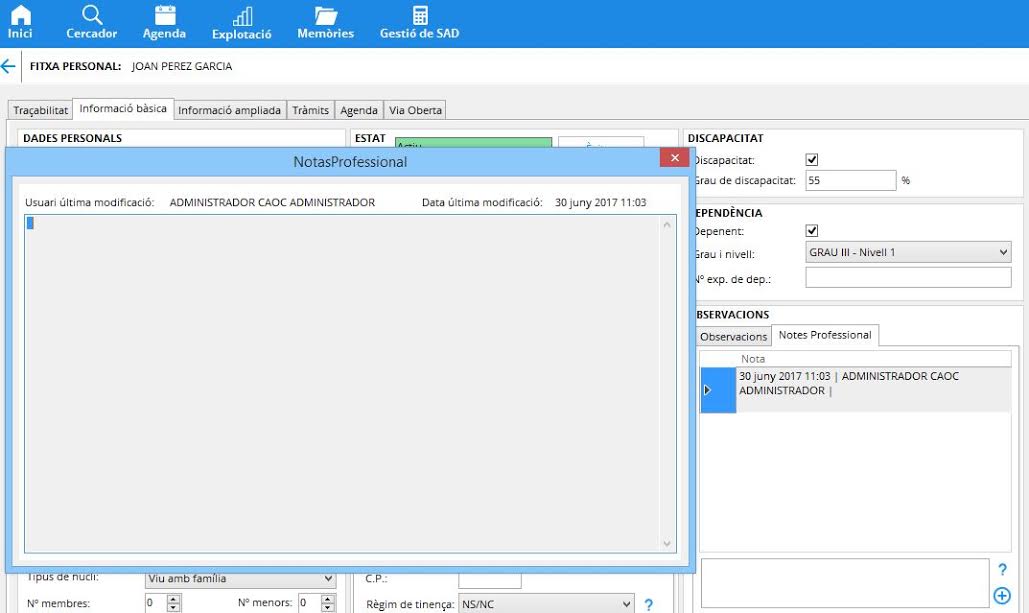This screenshot has width=1029, height=613.
Task: Select the Observacions tab
Action: click(x=733, y=337)
